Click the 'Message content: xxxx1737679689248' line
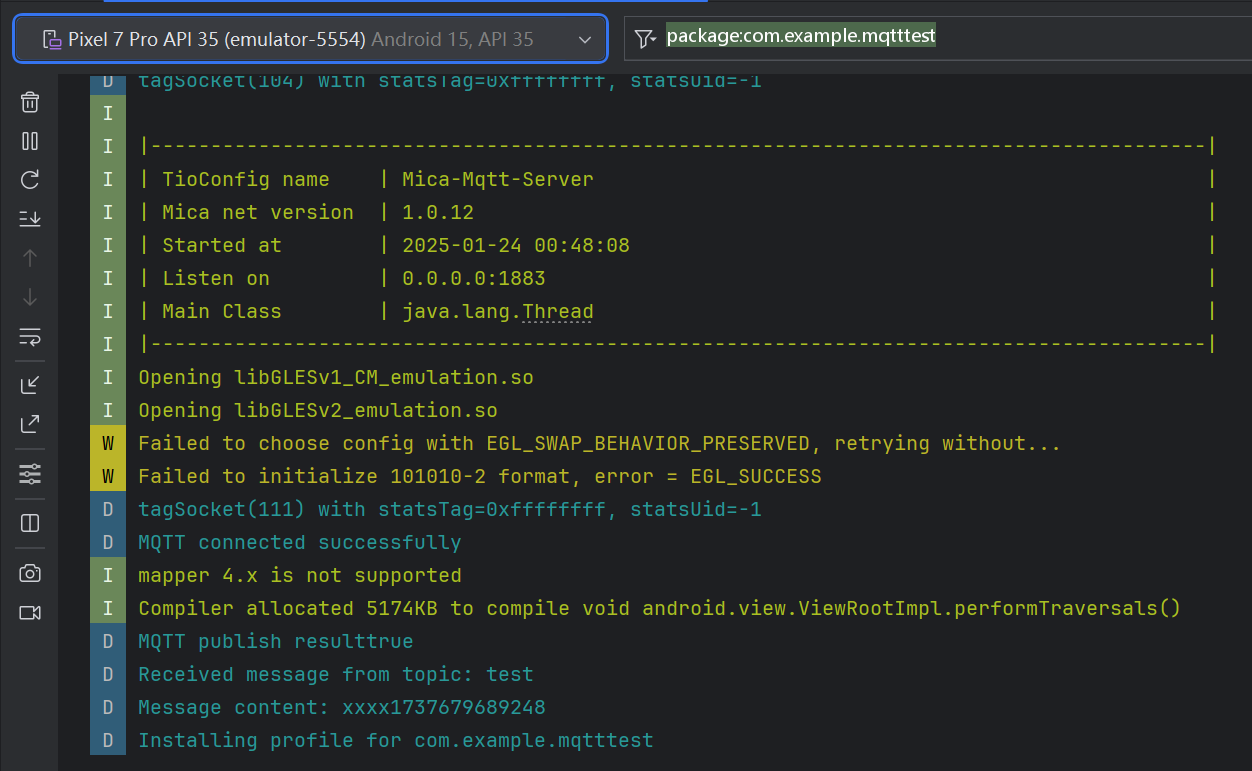This screenshot has width=1252, height=771. 342,708
